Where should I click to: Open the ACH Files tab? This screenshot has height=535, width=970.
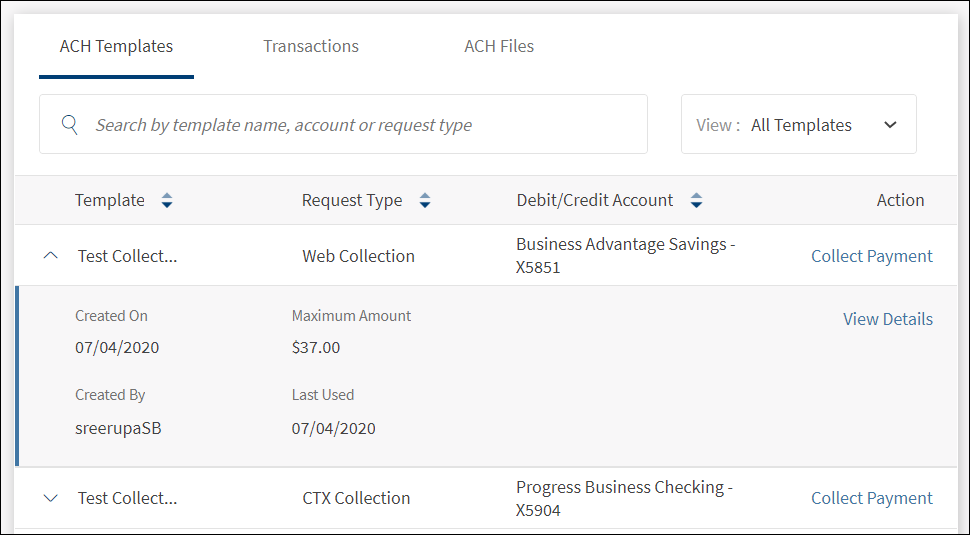pyautogui.click(x=499, y=46)
